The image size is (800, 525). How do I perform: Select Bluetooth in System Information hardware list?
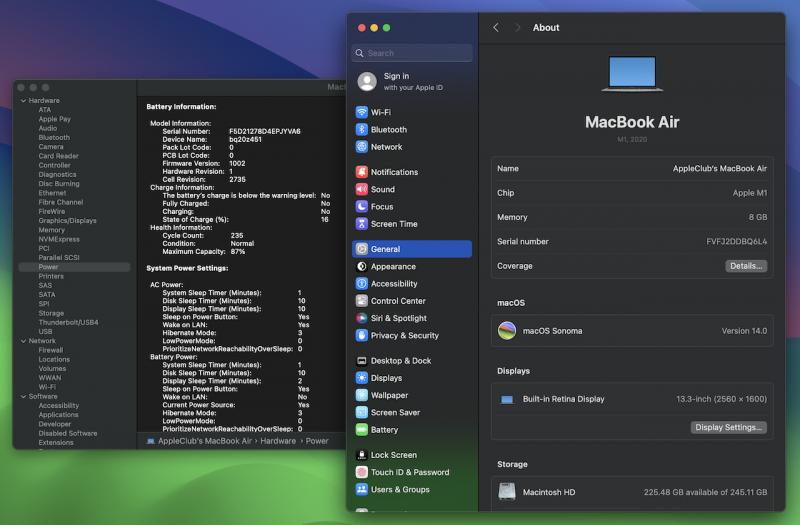54,138
